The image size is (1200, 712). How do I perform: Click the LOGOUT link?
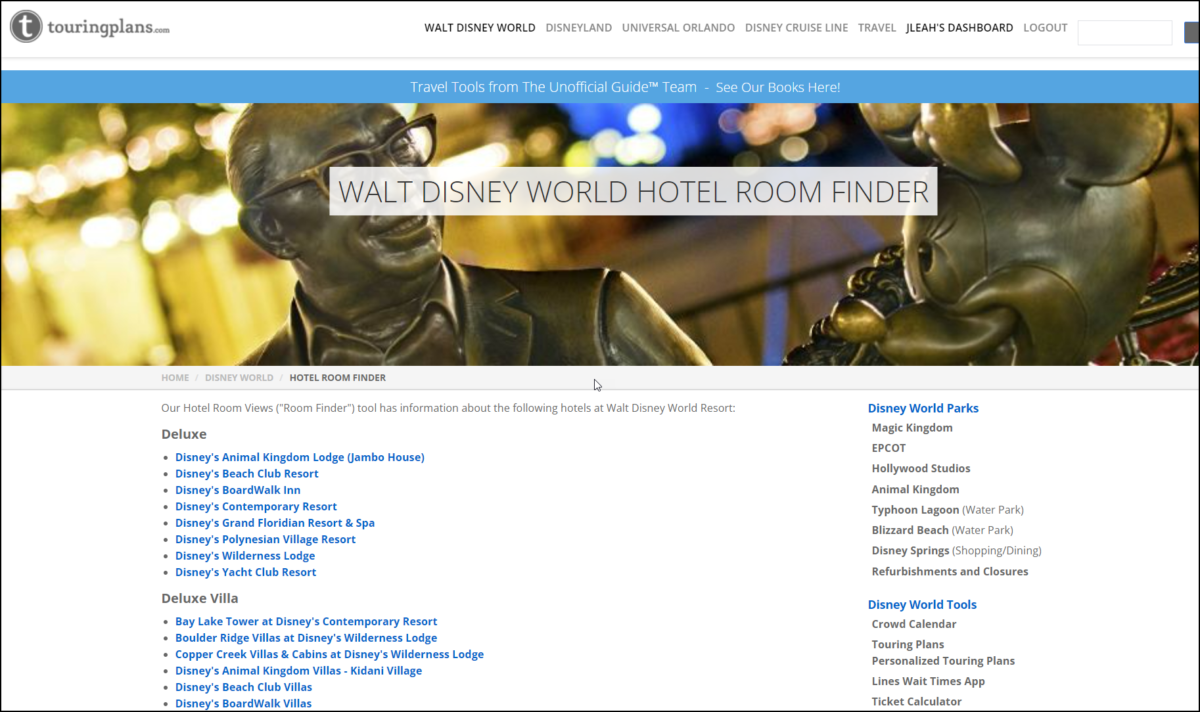coord(1045,27)
